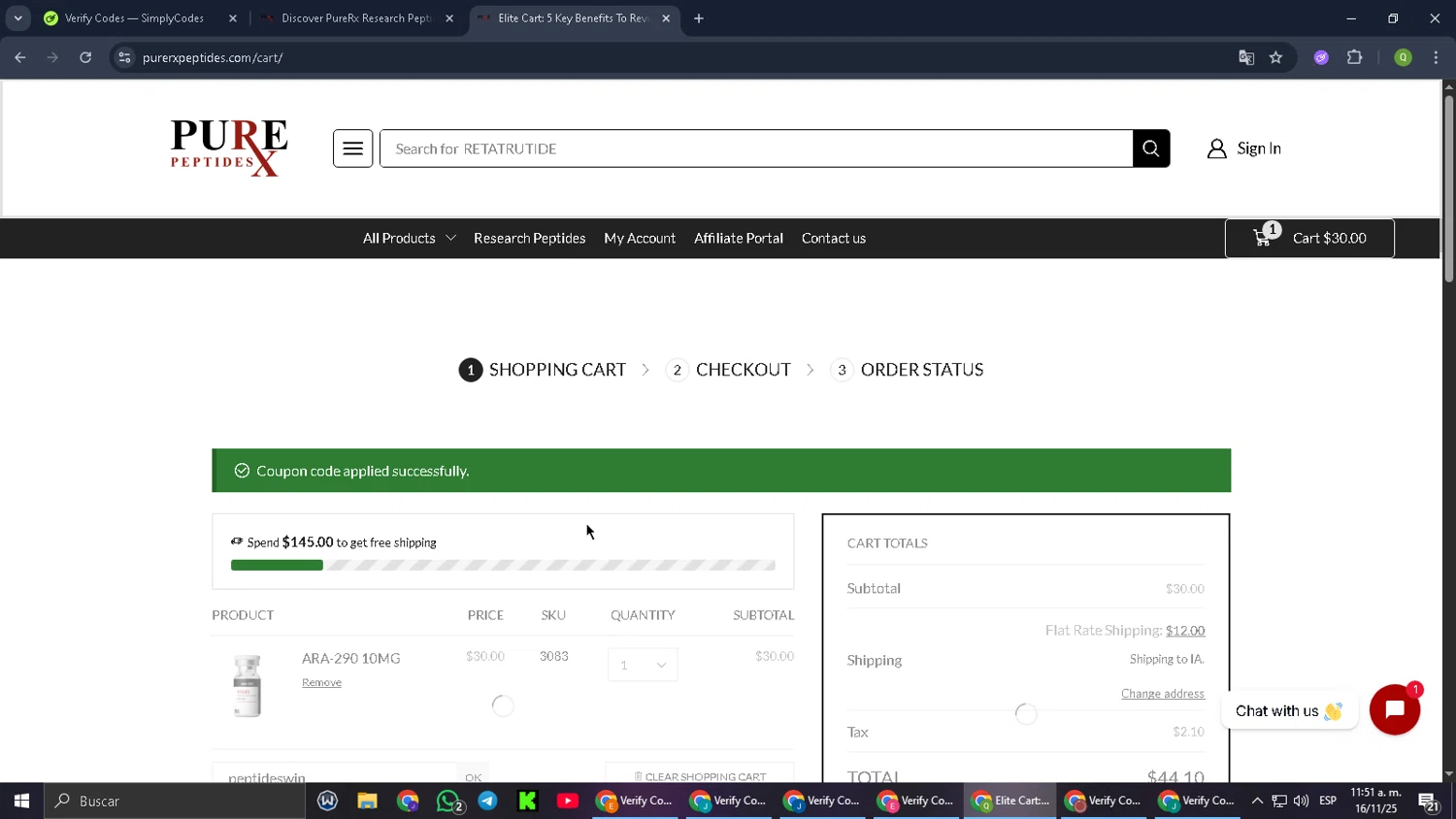Click the free shipping progress bar
The height and width of the screenshot is (819, 1456).
tap(503, 565)
